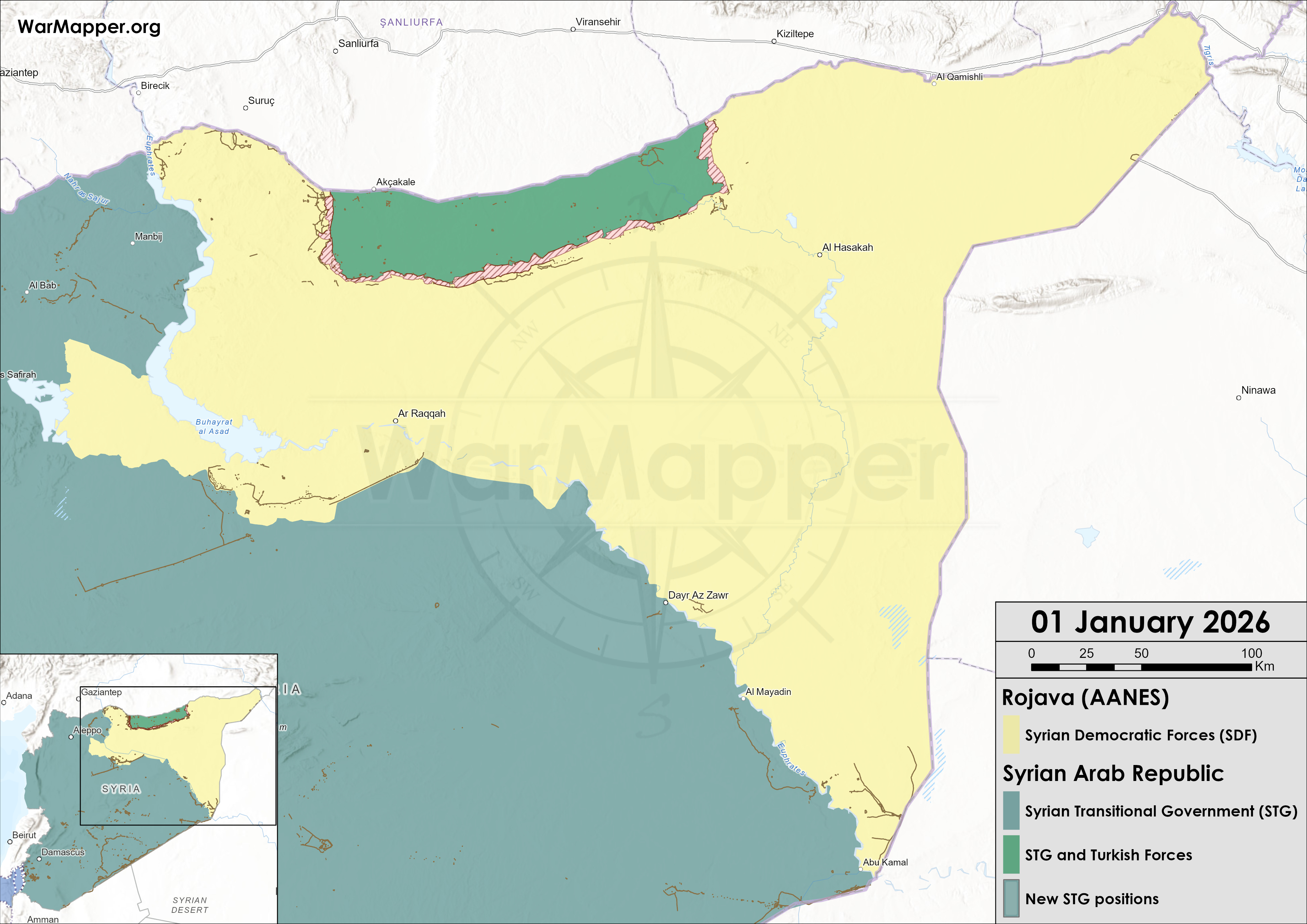This screenshot has height=924, width=1307.
Task: Click the Damascus marker in inset map
Action: (39, 859)
